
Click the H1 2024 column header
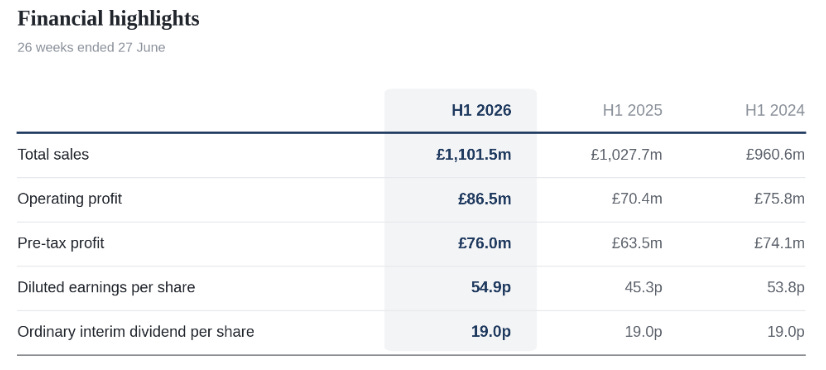[775, 110]
